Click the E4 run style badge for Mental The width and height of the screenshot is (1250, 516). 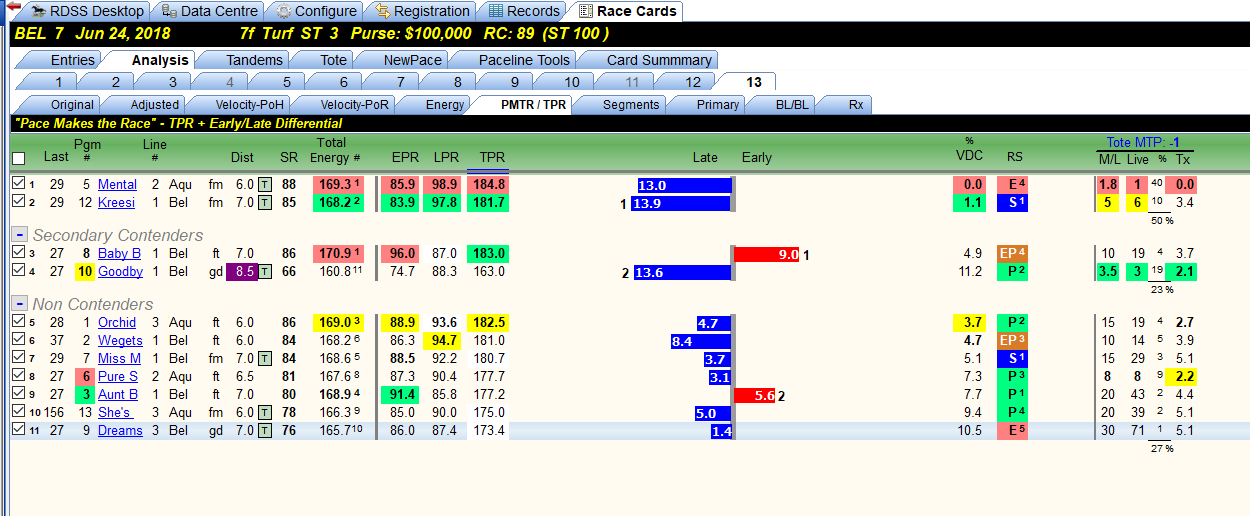click(1013, 185)
